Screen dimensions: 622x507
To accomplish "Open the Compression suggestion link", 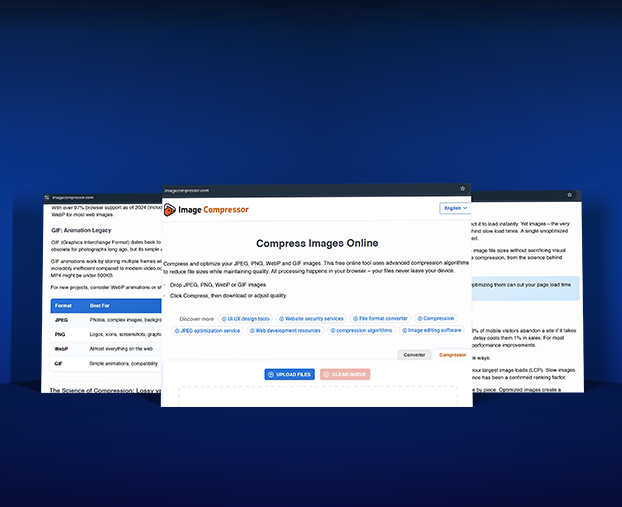I will [436, 318].
